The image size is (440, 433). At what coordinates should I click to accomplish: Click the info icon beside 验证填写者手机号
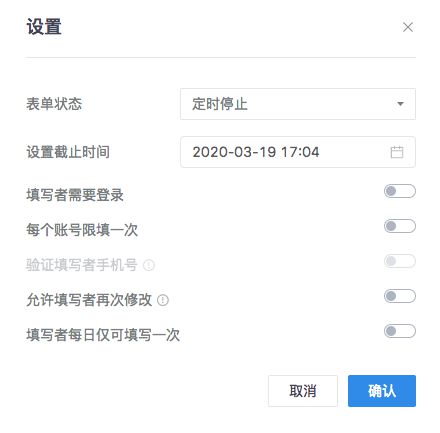point(149,265)
